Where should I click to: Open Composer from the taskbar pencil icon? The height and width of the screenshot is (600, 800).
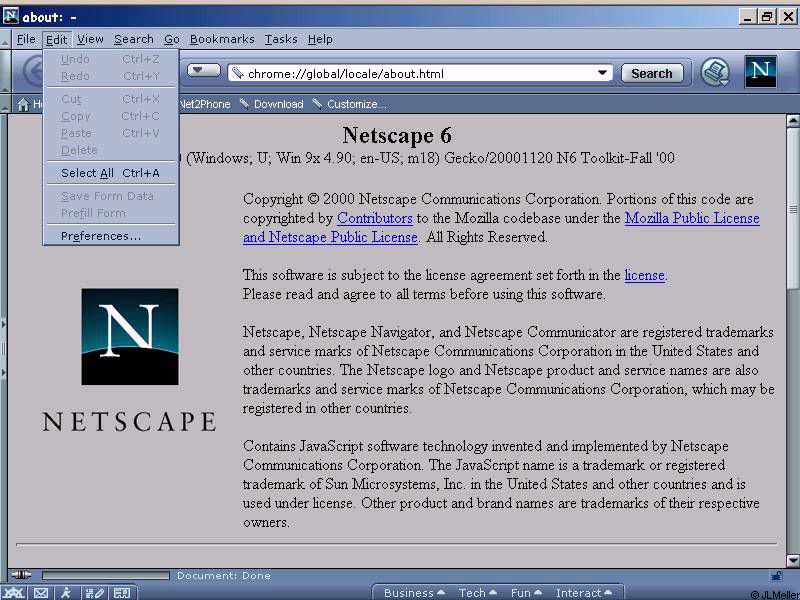pyautogui.click(x=95, y=593)
